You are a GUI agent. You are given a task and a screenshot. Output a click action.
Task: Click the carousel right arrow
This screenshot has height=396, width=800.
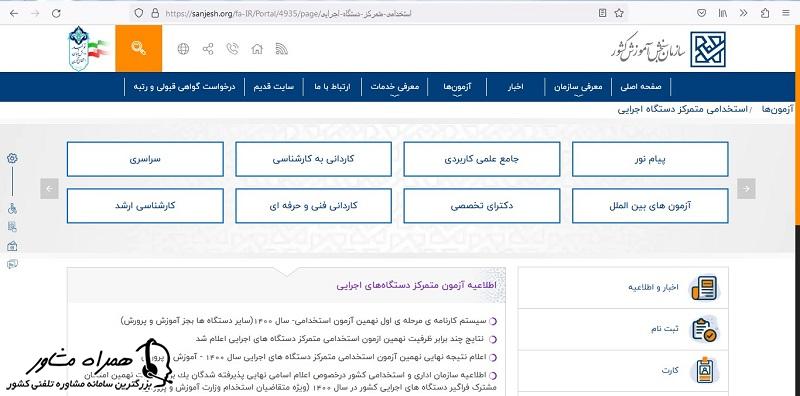tap(746, 189)
